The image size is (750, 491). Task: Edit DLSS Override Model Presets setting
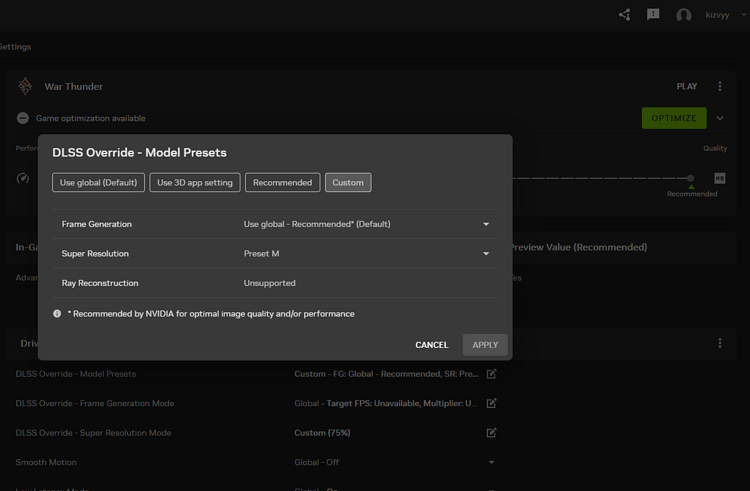(x=491, y=374)
